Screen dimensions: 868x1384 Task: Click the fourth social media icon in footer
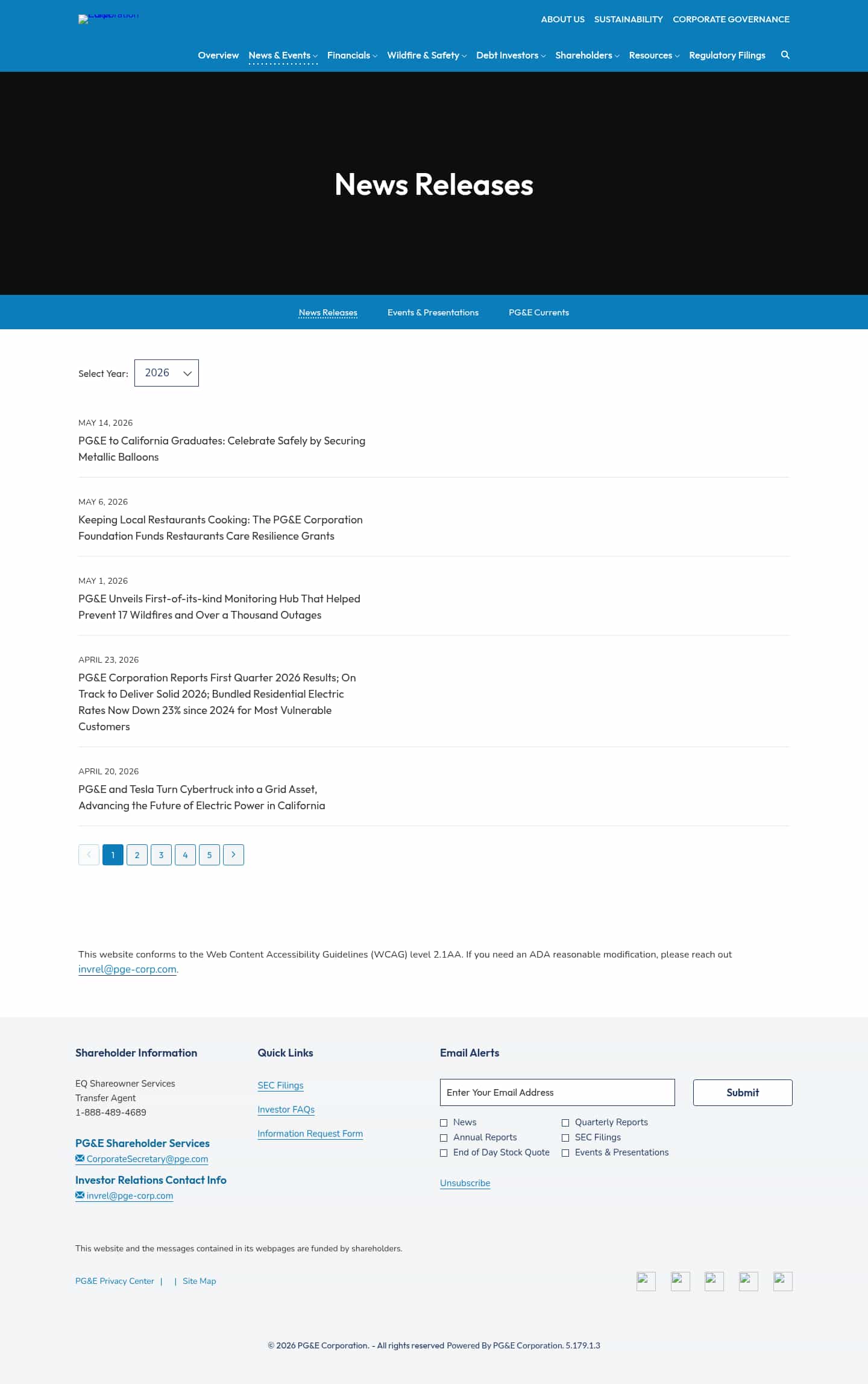point(749,1281)
